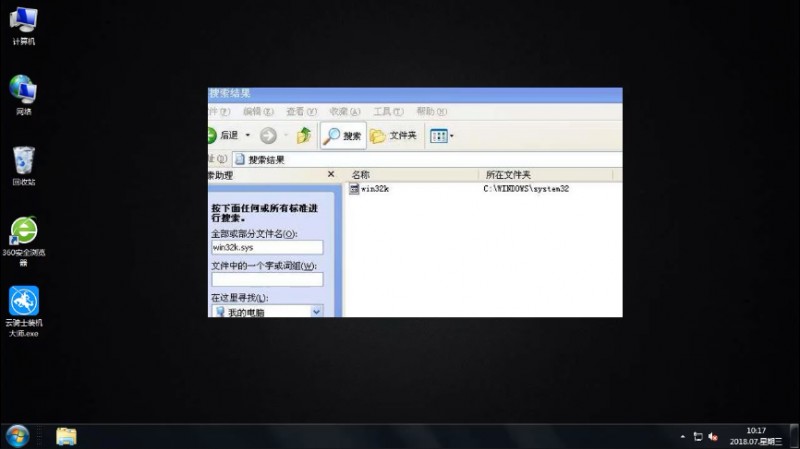Expand the Look in (我的电脑) dropdown

click(316, 311)
